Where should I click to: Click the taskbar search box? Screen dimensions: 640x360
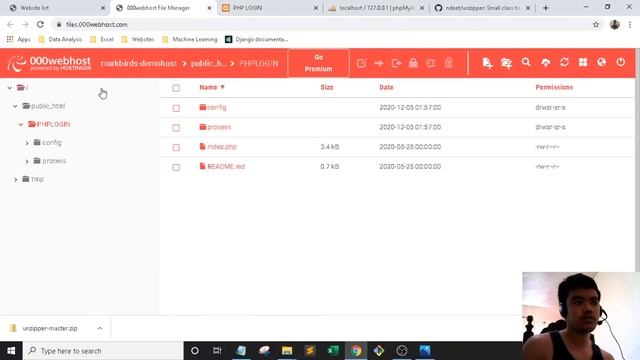[103, 351]
